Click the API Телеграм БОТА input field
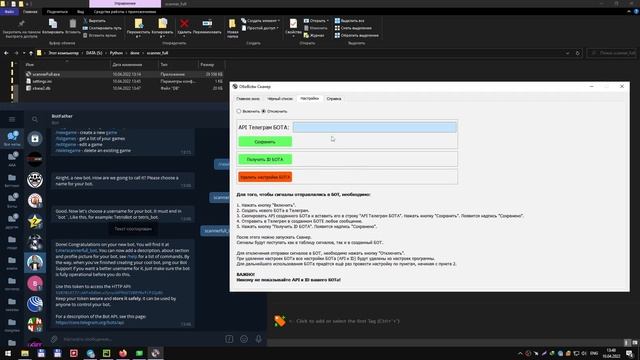The width and height of the screenshot is (640, 360). tap(375, 127)
